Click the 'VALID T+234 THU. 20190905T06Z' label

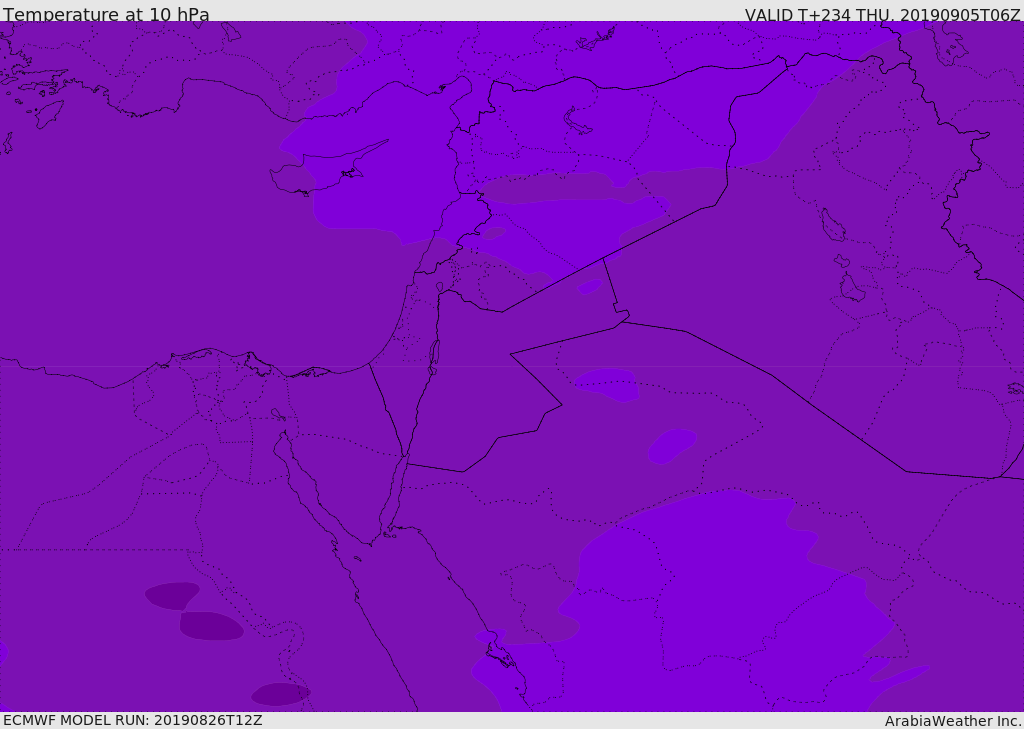tap(882, 14)
